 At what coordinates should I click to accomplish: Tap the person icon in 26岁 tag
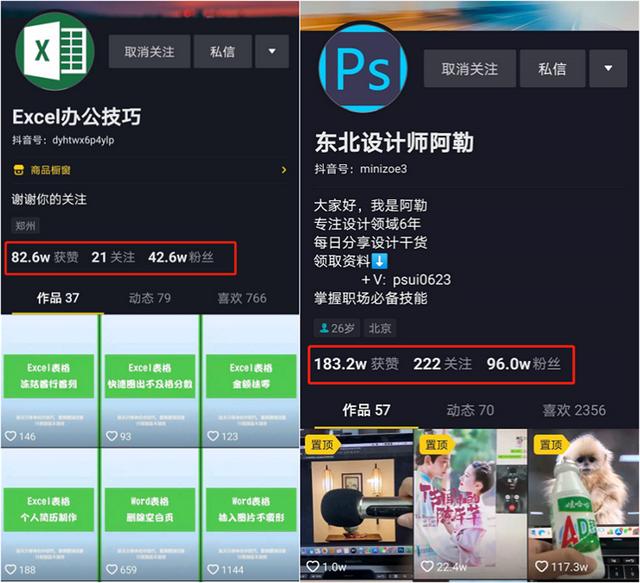pos(324,328)
